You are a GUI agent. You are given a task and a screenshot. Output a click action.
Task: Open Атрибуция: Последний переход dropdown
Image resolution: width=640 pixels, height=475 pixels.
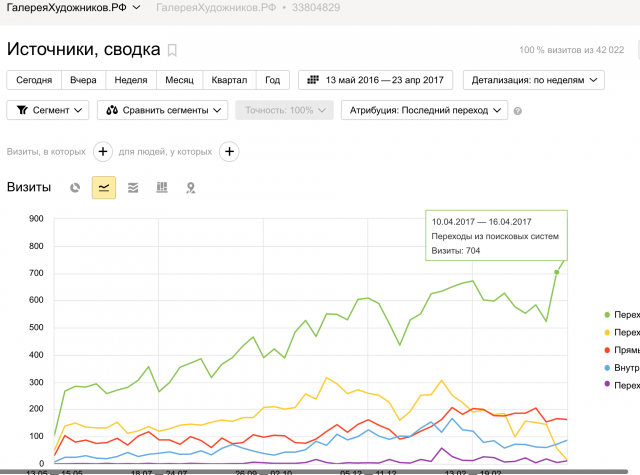click(x=424, y=110)
